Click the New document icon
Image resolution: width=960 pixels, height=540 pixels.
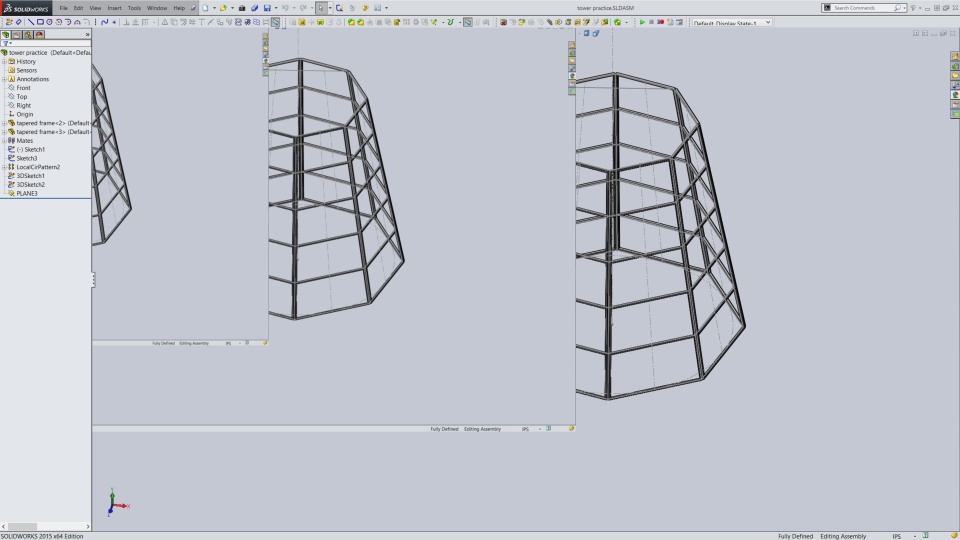[x=206, y=8]
